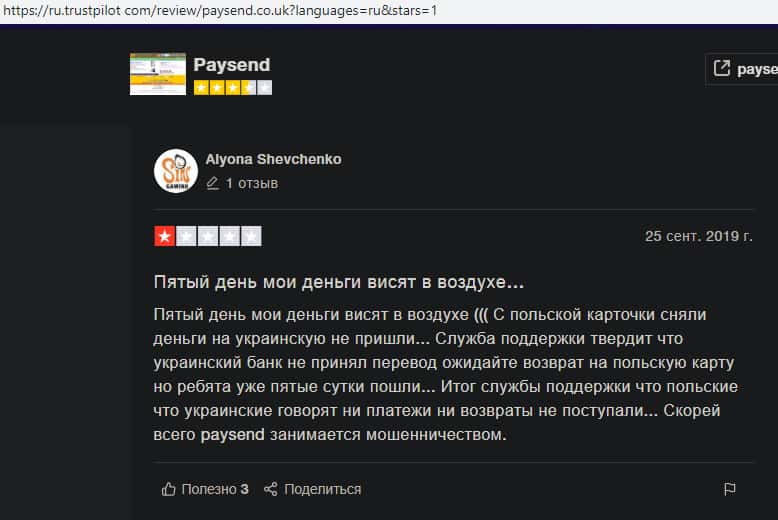Click the 1 отзыв review count text
Image resolution: width=778 pixels, height=520 pixels.
tap(252, 184)
